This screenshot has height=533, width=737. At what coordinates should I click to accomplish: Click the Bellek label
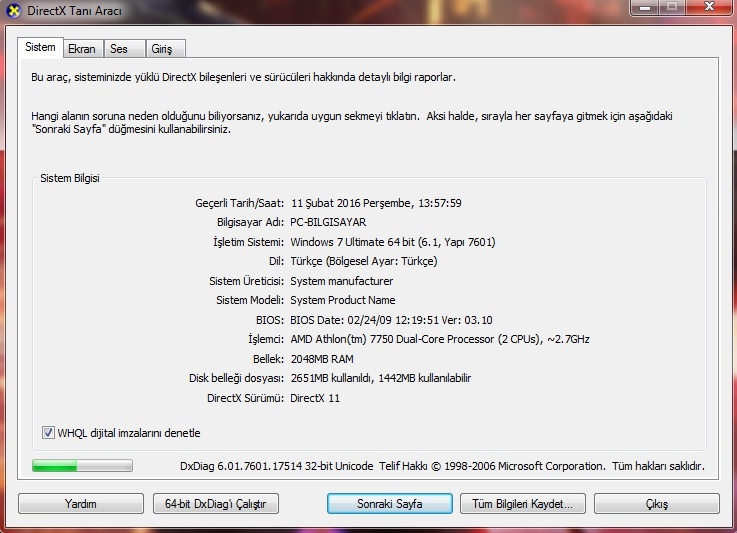click(268, 359)
